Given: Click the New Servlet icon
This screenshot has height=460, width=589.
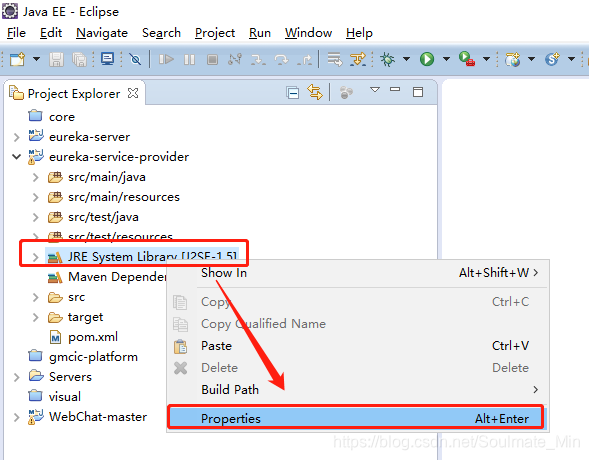Looking at the screenshot, I should [552, 59].
